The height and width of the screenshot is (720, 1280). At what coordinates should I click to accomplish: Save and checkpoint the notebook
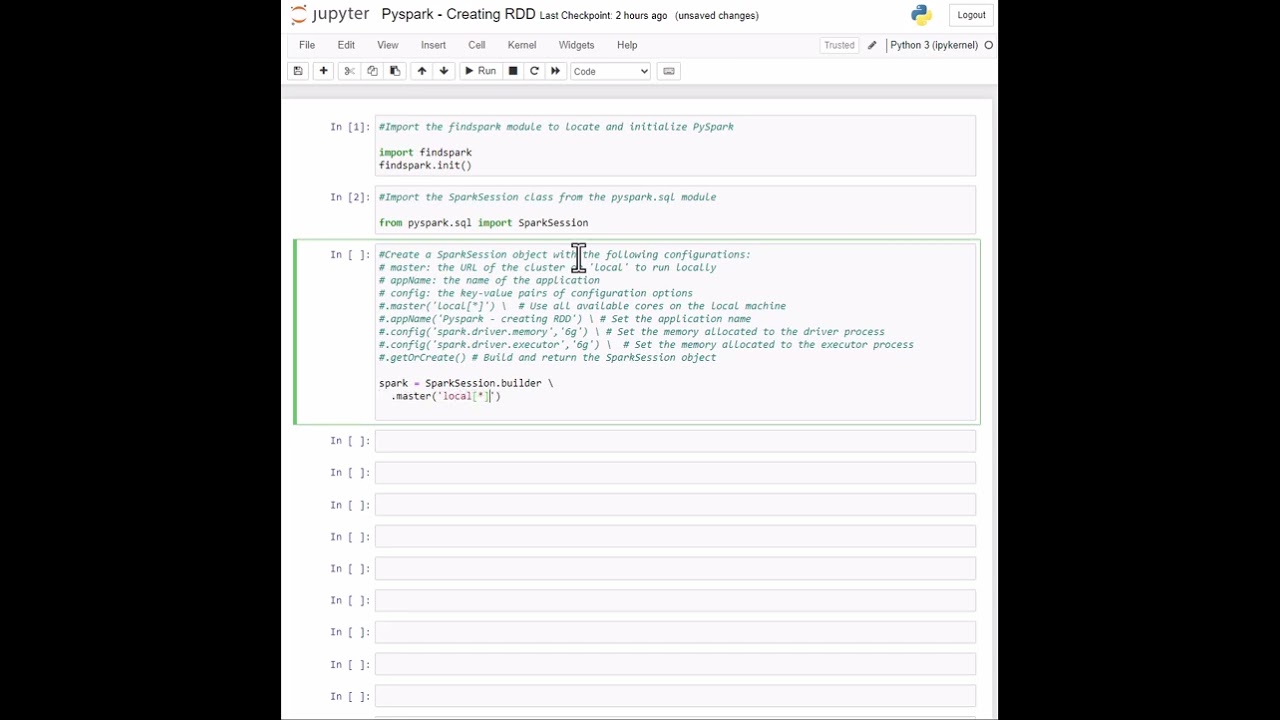click(x=297, y=71)
